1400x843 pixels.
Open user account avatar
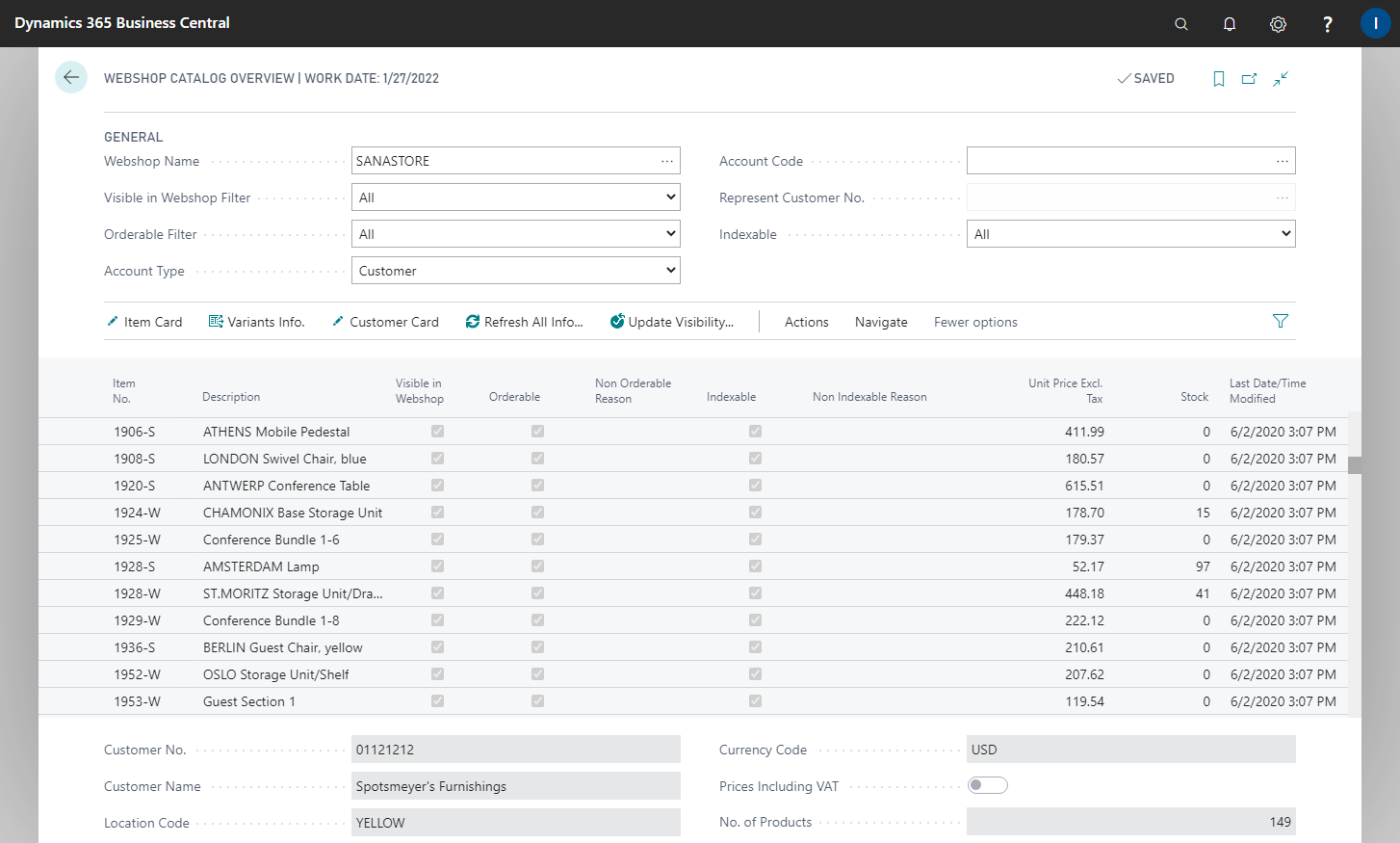1375,24
